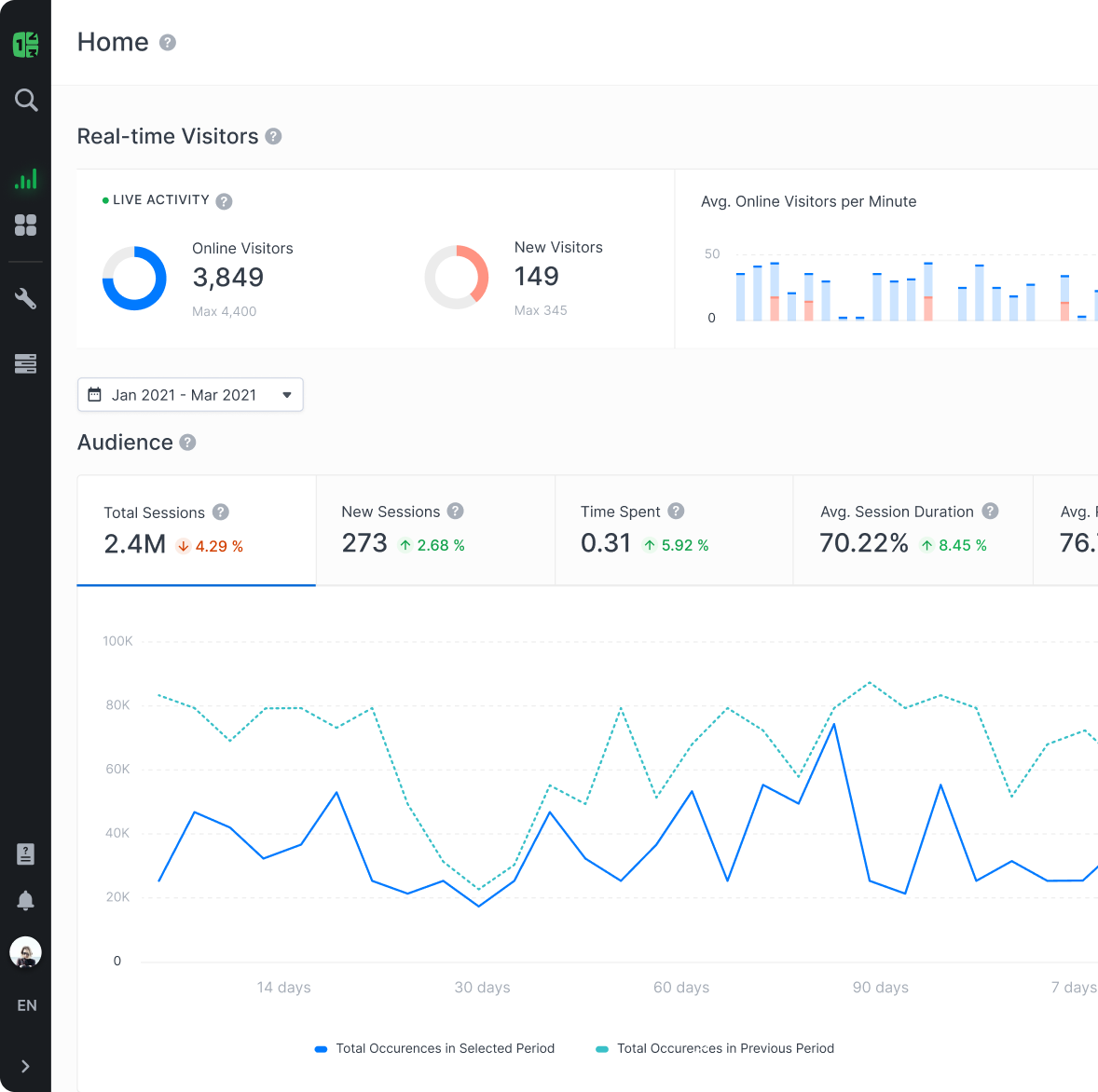This screenshot has width=1098, height=1092.
Task: Expand the sidebar with the chevron arrow
Action: 26,1066
